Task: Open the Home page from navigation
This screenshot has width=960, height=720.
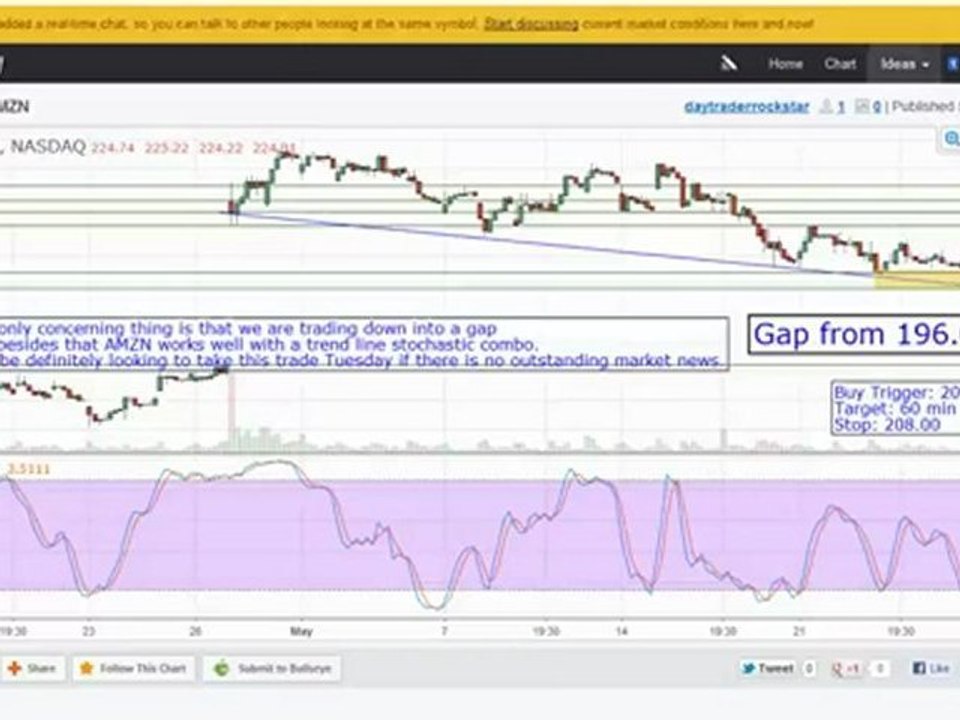Action: click(786, 64)
